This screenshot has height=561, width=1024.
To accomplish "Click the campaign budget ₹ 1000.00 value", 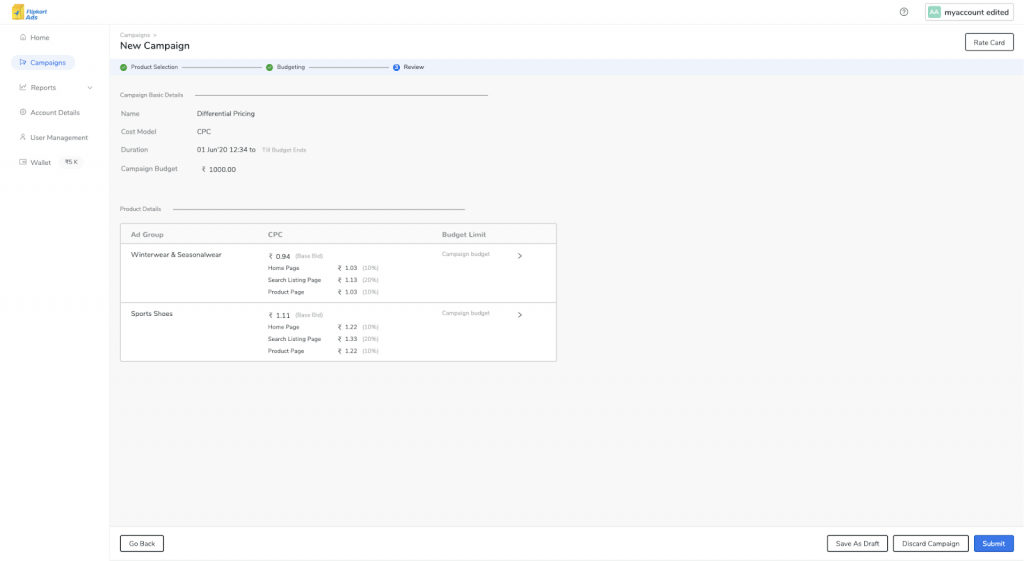I will [219, 170].
